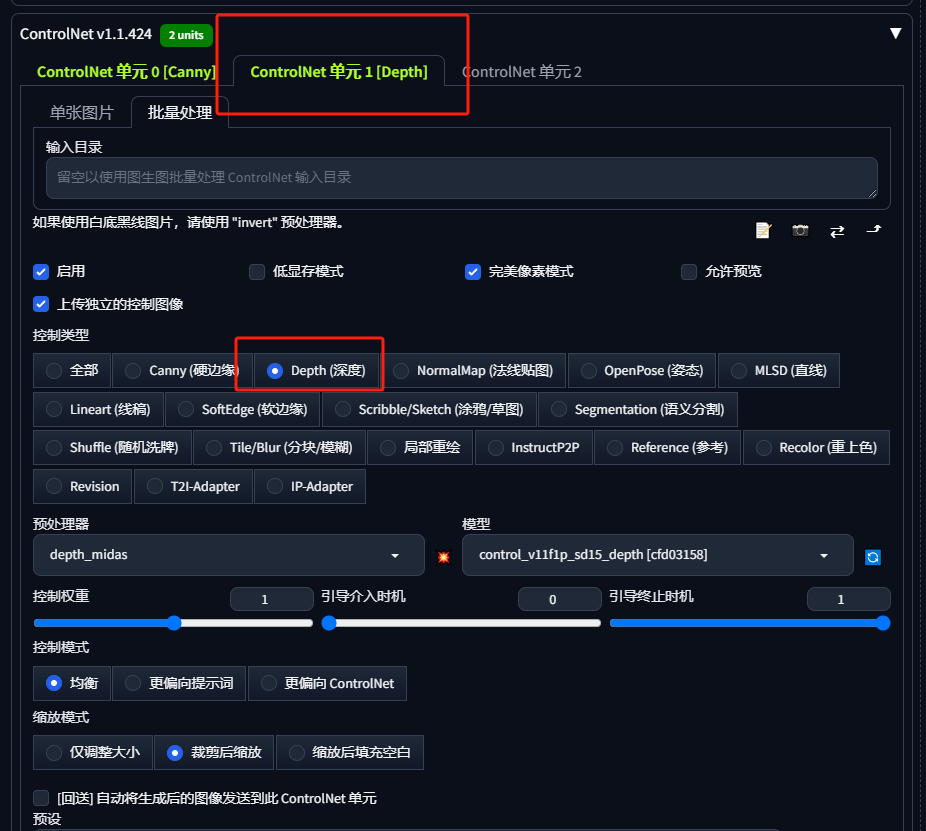Open the depth_midas preprocessor dropdown

coord(229,555)
